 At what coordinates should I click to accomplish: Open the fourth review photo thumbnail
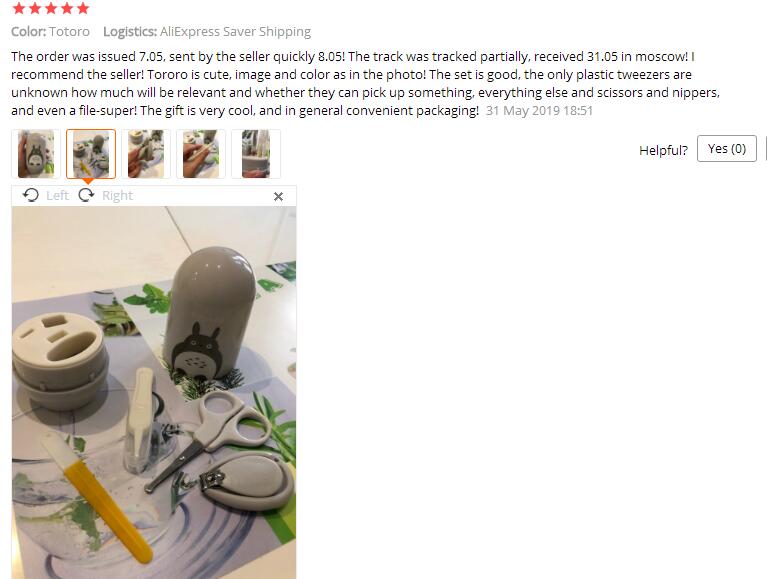tap(201, 154)
